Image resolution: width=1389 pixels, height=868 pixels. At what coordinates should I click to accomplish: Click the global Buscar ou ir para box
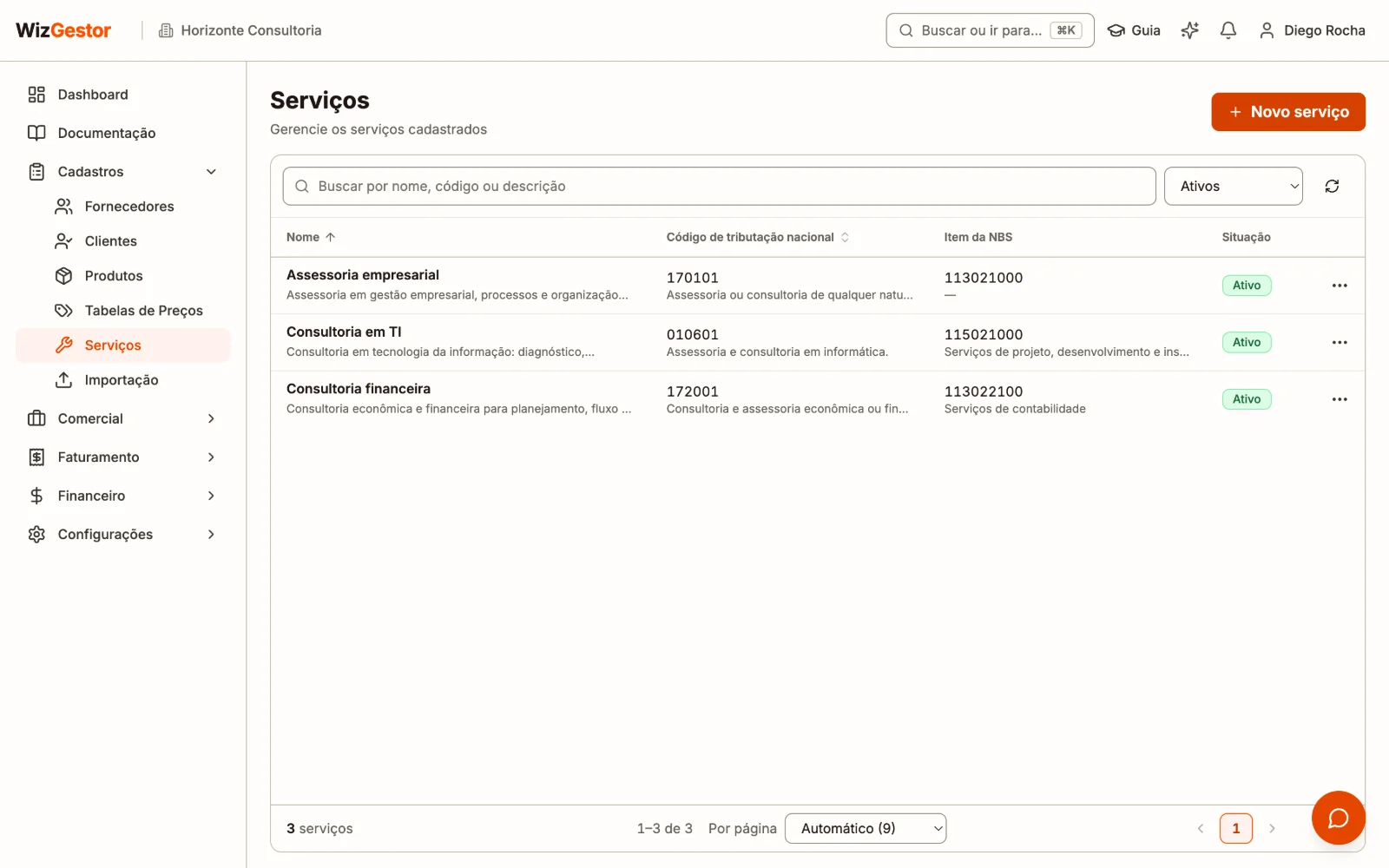tap(990, 30)
